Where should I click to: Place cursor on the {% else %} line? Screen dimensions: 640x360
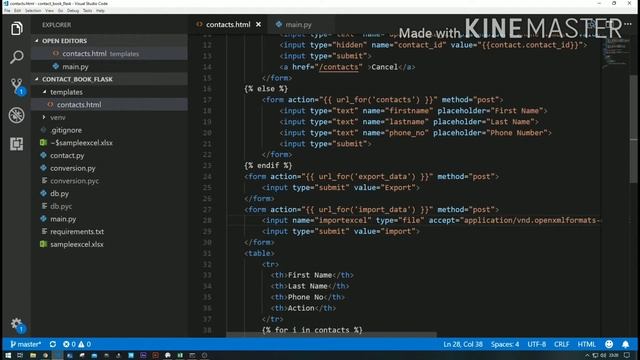click(x=266, y=89)
